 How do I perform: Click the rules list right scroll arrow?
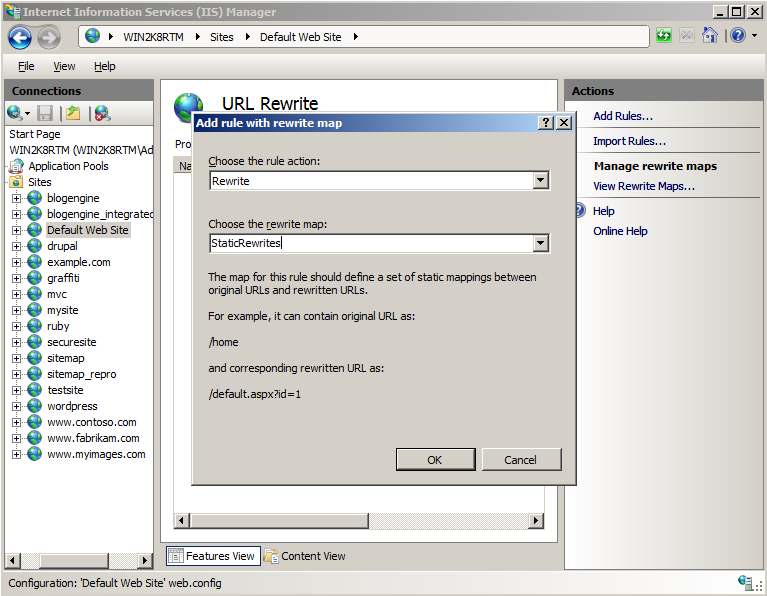click(536, 521)
